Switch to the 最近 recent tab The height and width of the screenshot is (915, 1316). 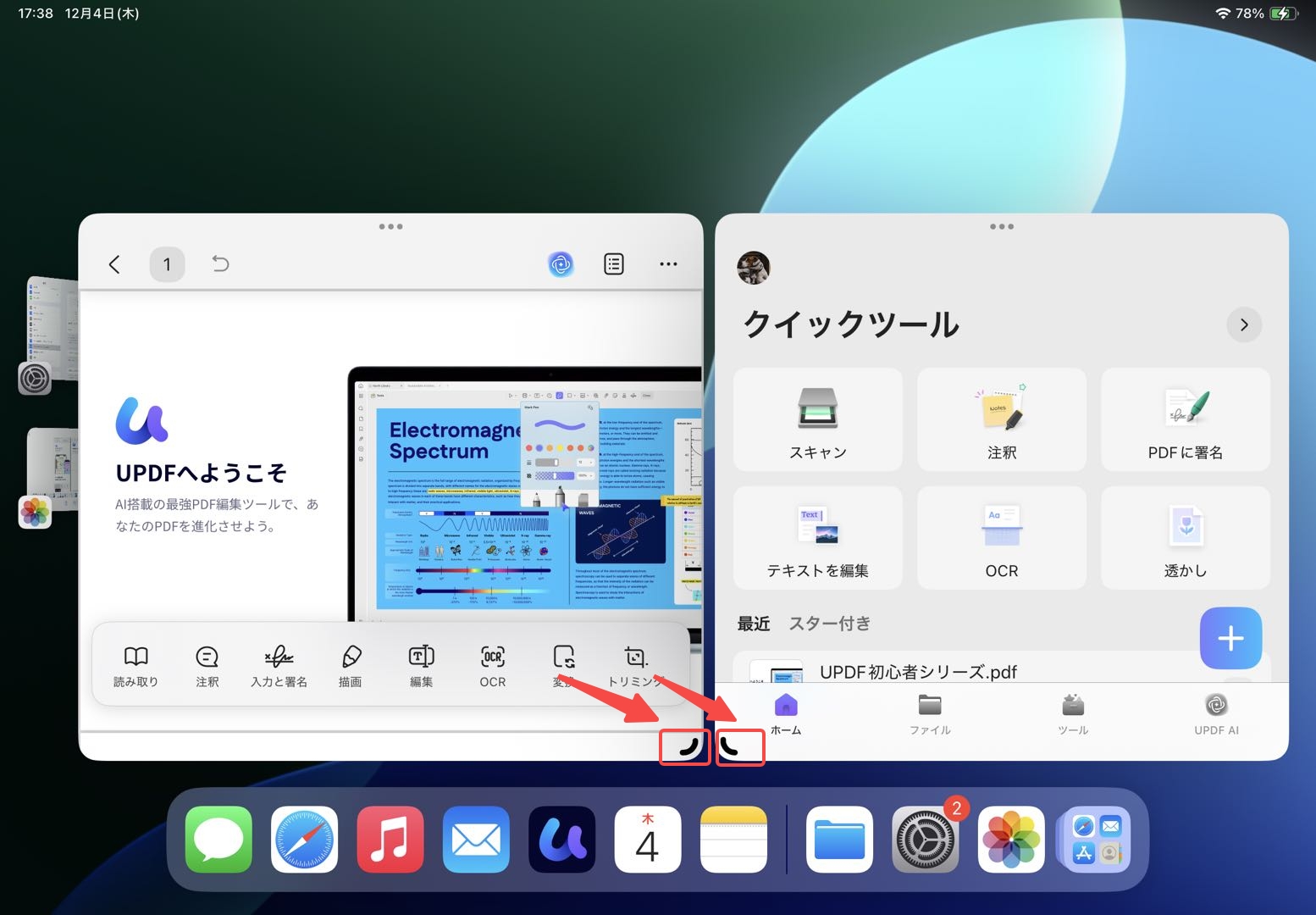tap(754, 624)
